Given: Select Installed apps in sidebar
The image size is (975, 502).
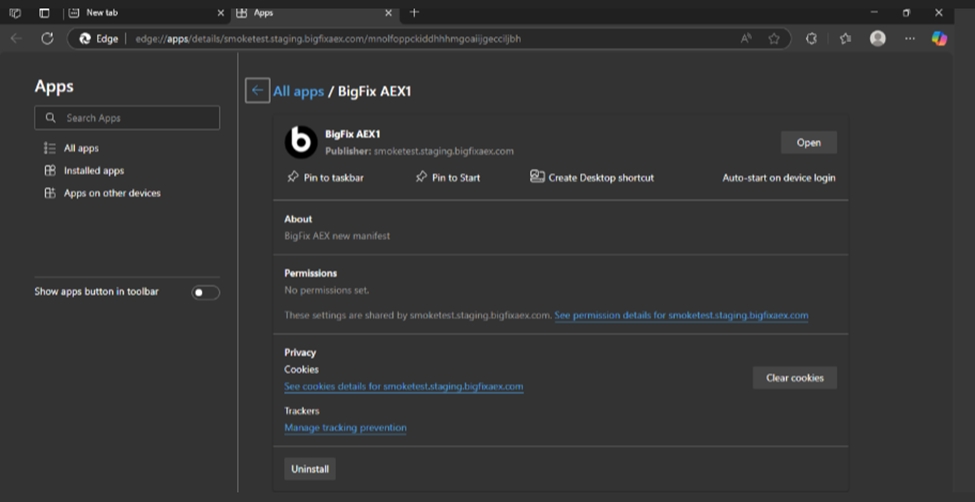Looking at the screenshot, I should click(x=93, y=170).
